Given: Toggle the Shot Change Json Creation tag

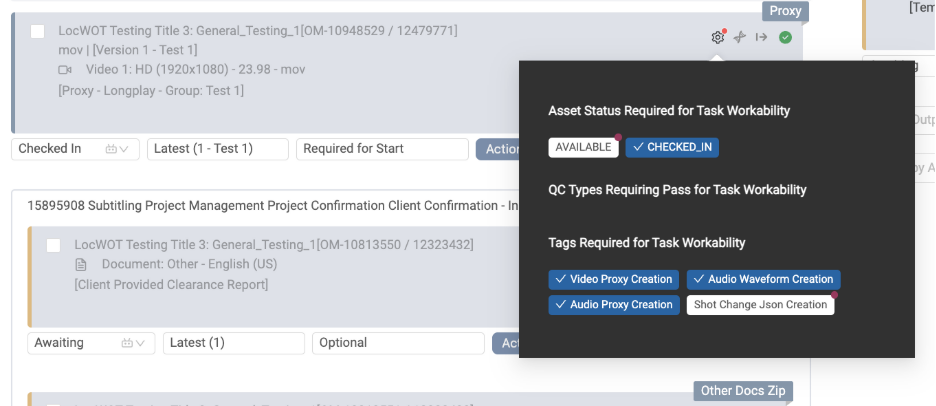Looking at the screenshot, I should coord(760,304).
